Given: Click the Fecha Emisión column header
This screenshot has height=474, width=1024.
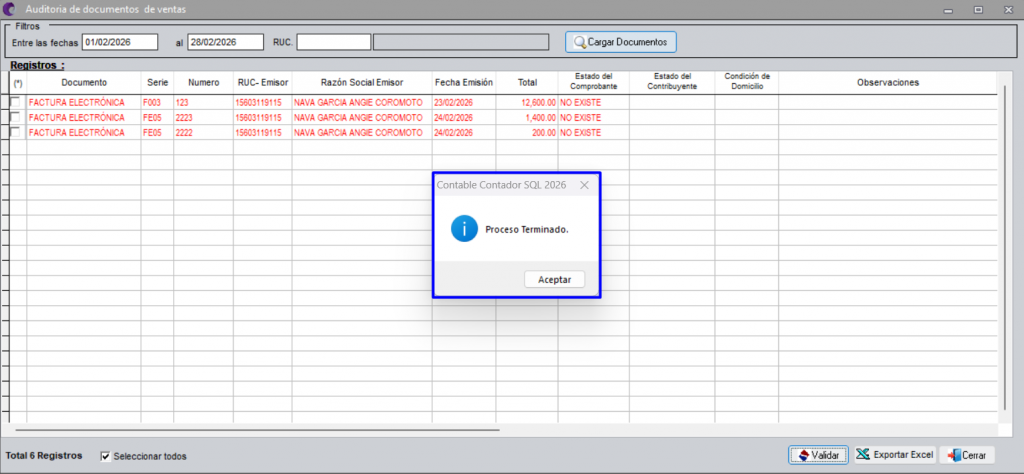Looking at the screenshot, I should tap(464, 82).
